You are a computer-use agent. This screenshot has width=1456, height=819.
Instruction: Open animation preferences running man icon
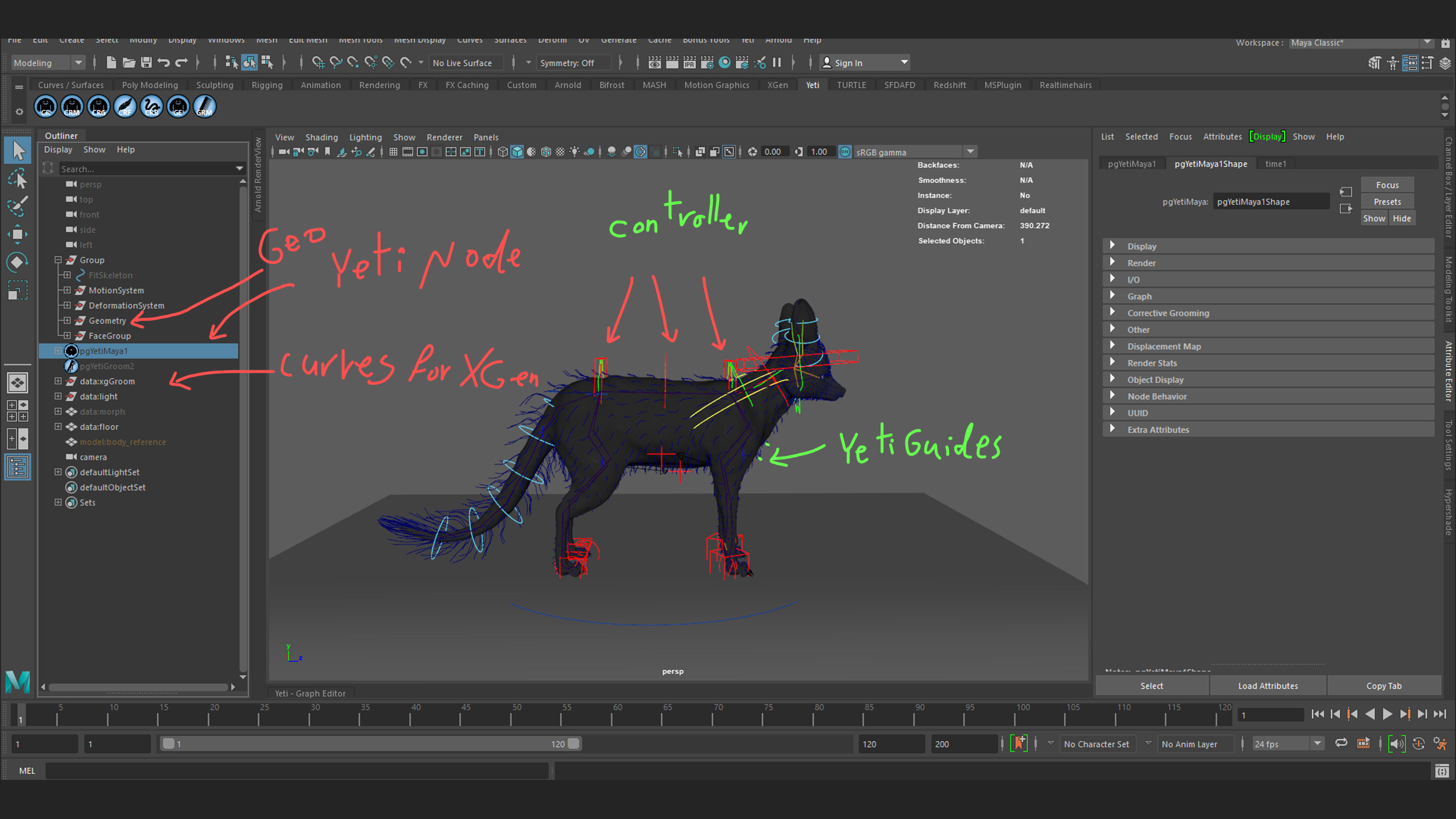pos(1440,744)
